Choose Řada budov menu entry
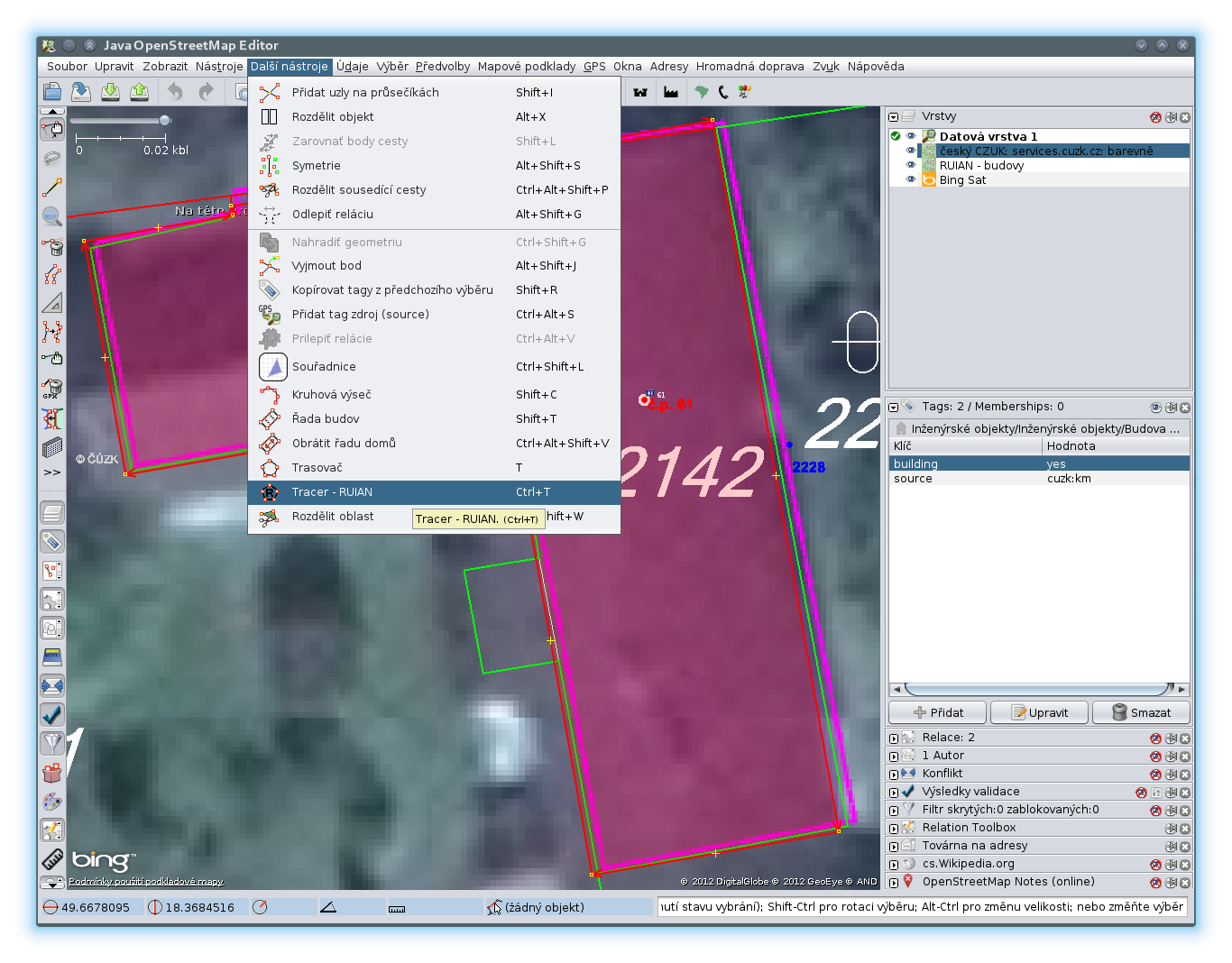The width and height of the screenshot is (1232, 963). [434, 418]
